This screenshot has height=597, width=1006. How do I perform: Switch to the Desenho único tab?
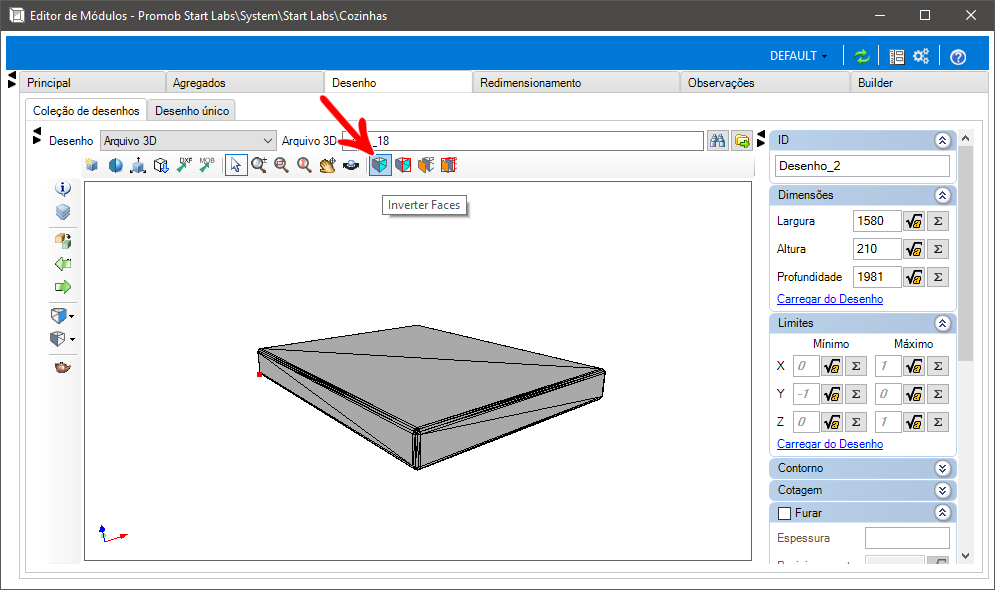click(x=191, y=111)
